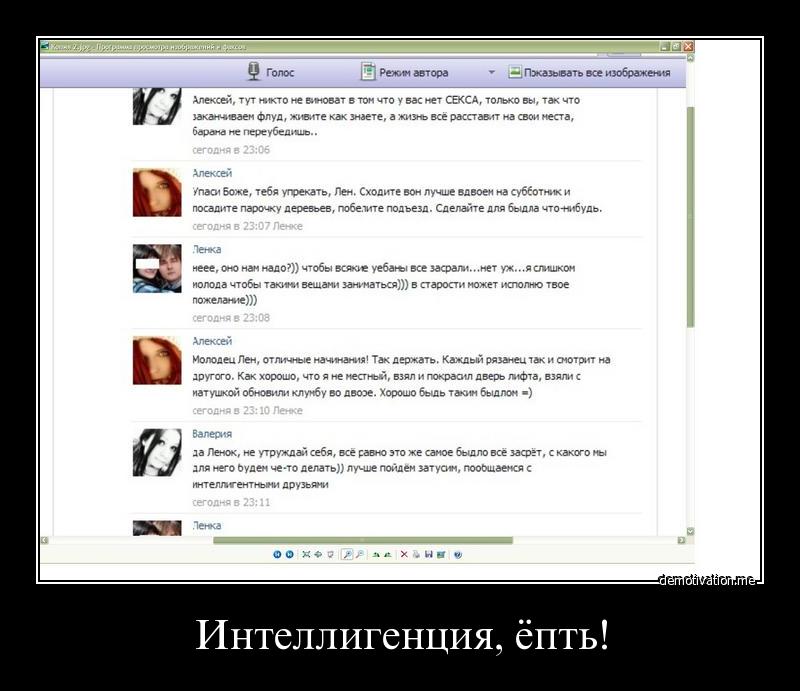
Task: Delete the image with red X icon
Action: tap(404, 554)
